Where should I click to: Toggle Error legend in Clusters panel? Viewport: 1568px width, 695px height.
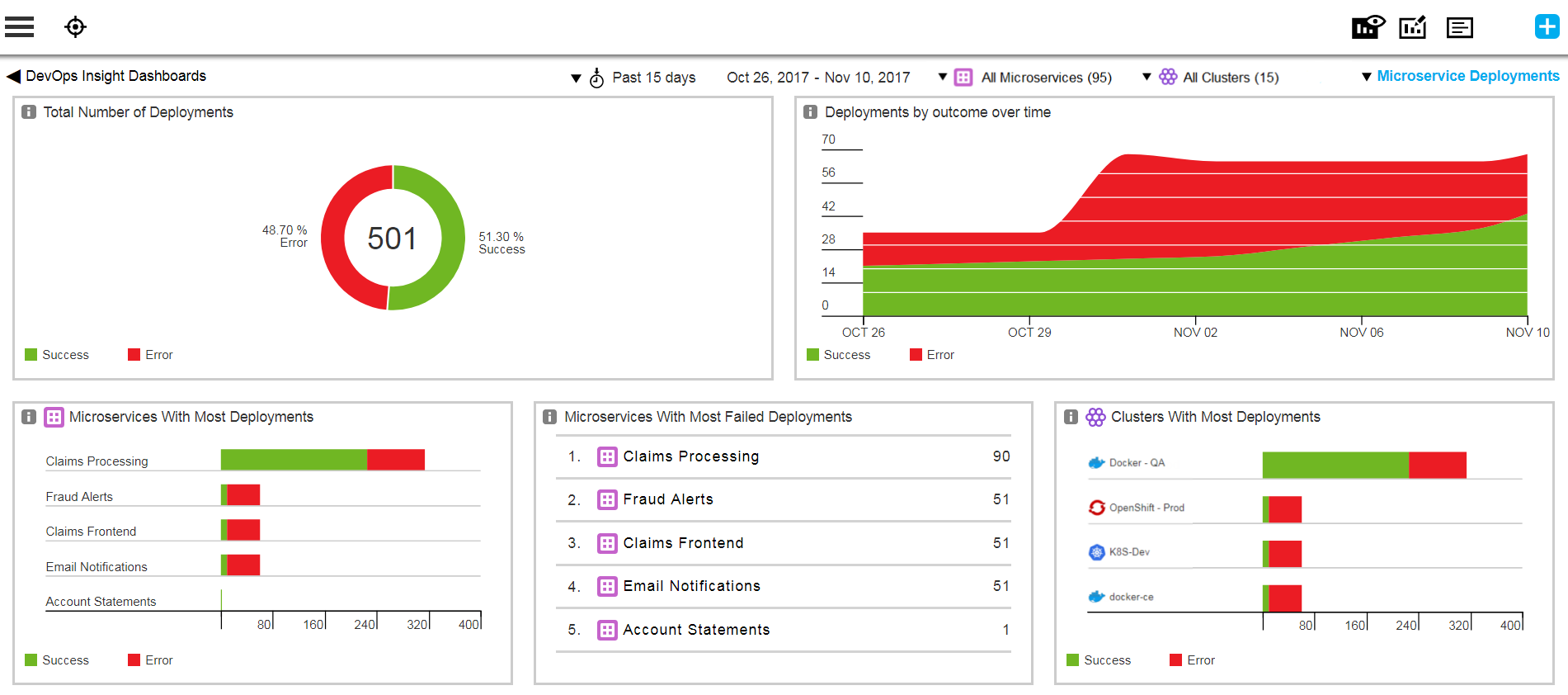click(x=1192, y=660)
